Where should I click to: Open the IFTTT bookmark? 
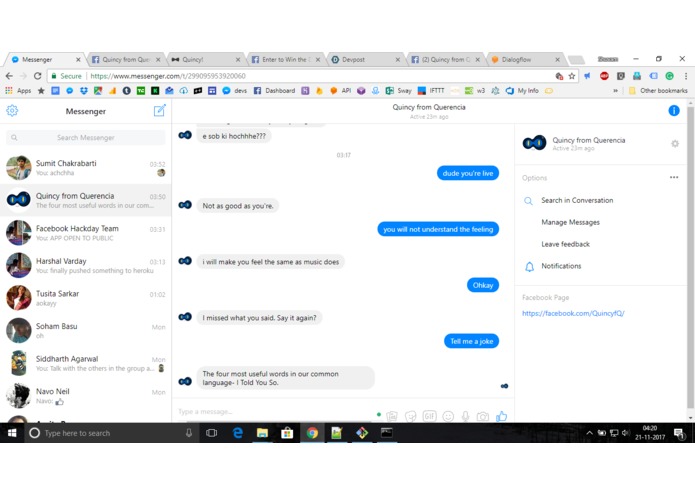(x=431, y=90)
